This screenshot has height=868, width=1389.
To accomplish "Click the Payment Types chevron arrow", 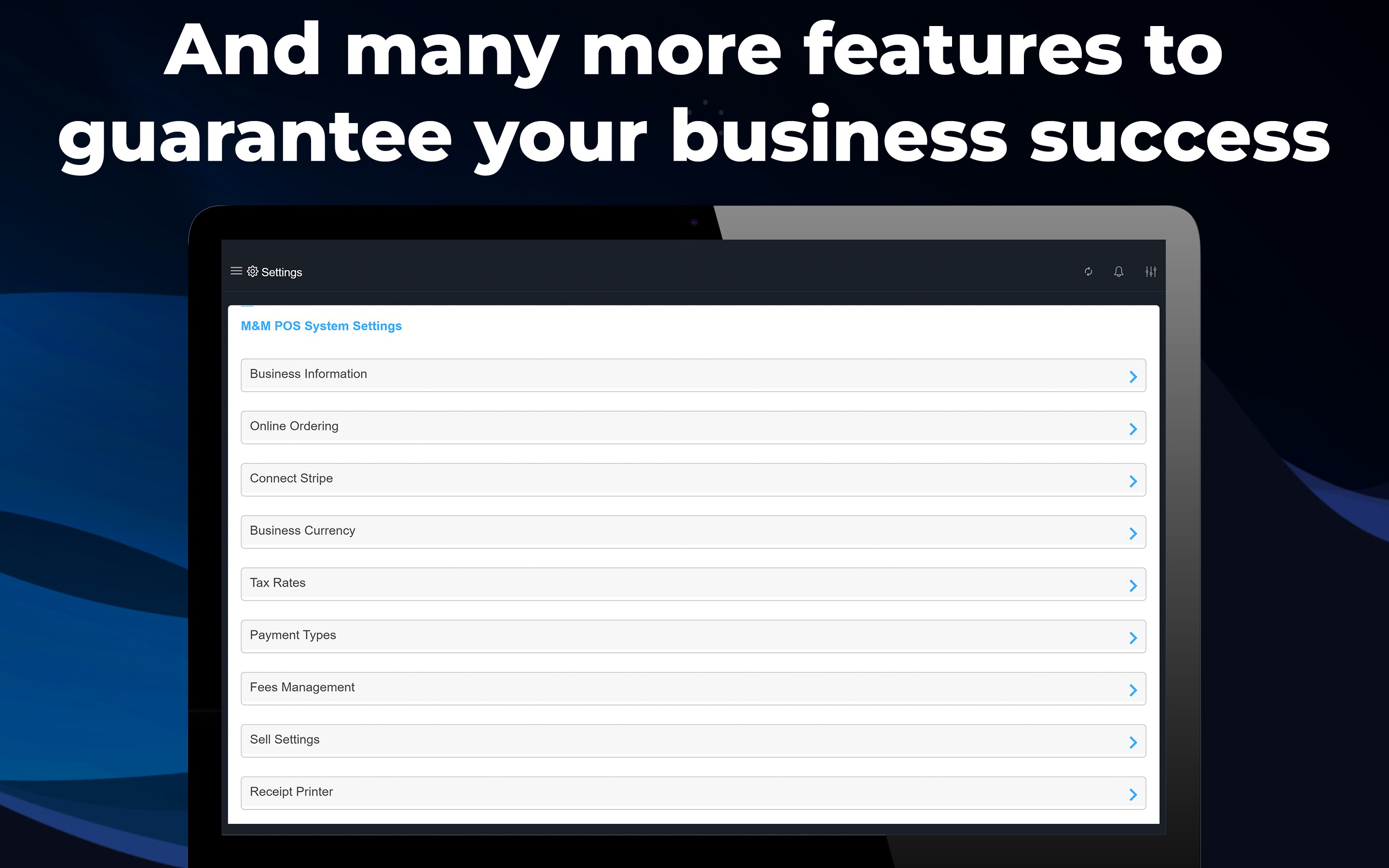I will (1133, 638).
